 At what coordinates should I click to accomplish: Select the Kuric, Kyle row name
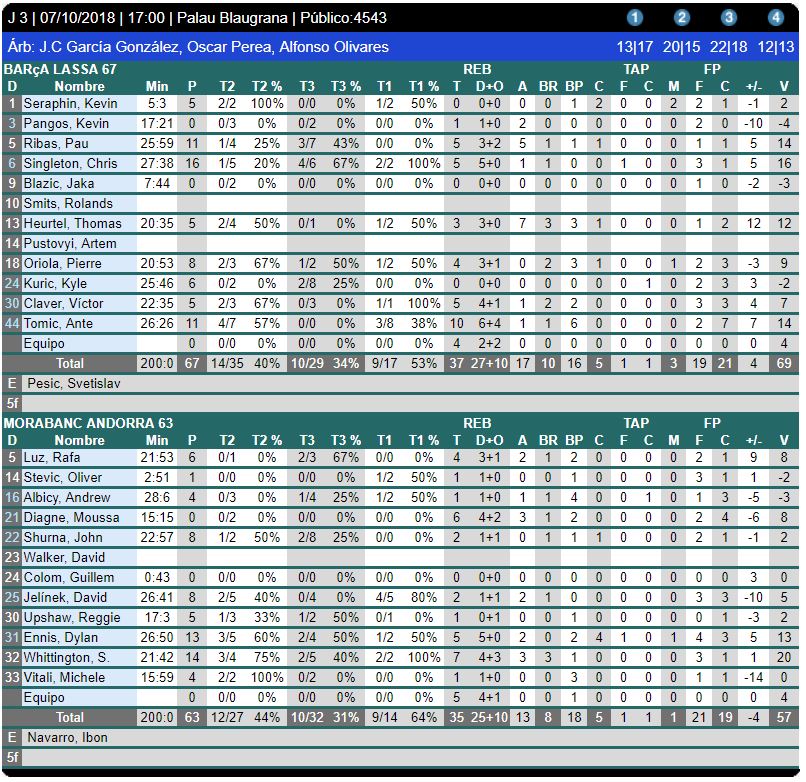55,284
